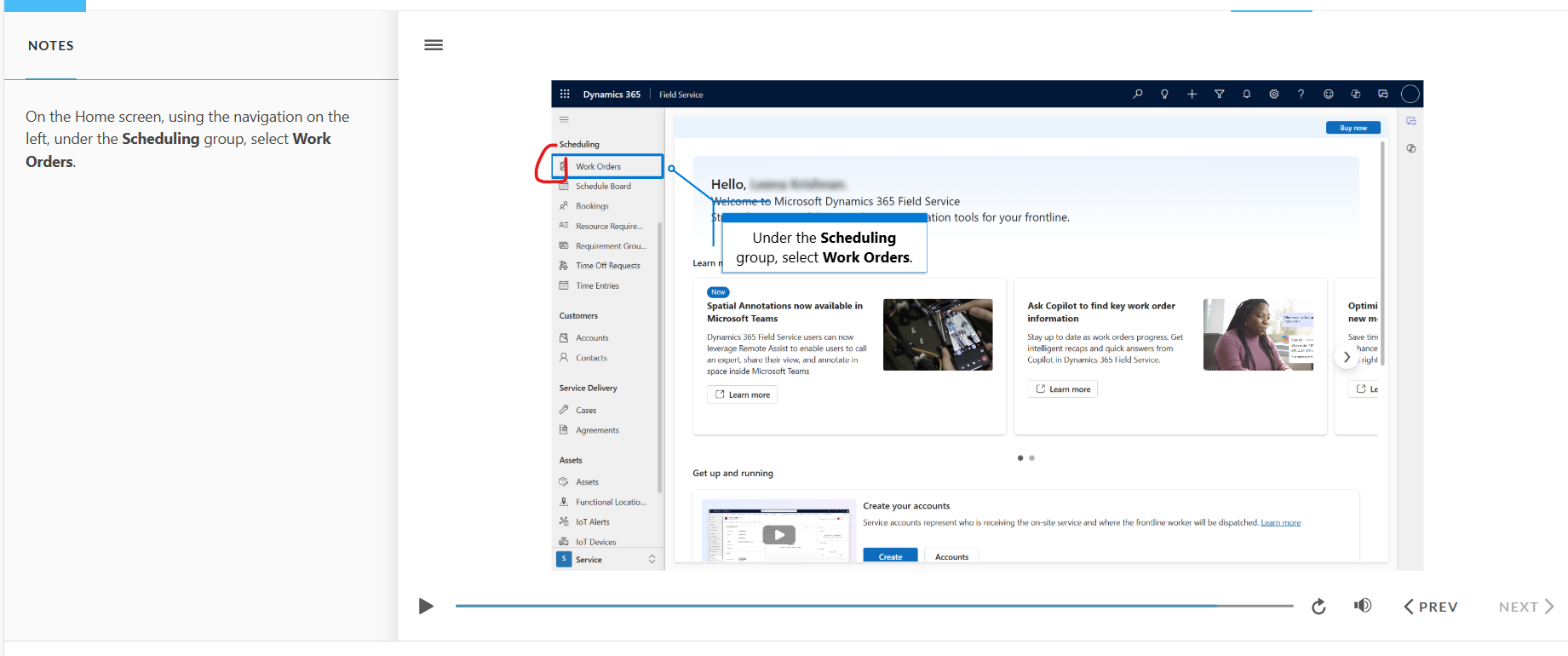Click the Dynamics 365 title
The height and width of the screenshot is (656, 1568).
(612, 95)
